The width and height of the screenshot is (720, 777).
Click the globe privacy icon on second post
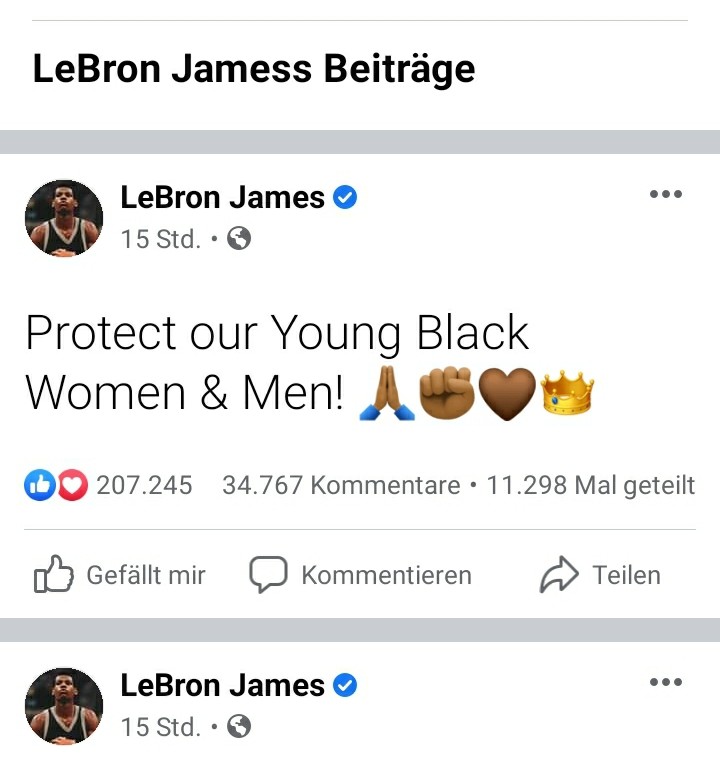(239, 726)
